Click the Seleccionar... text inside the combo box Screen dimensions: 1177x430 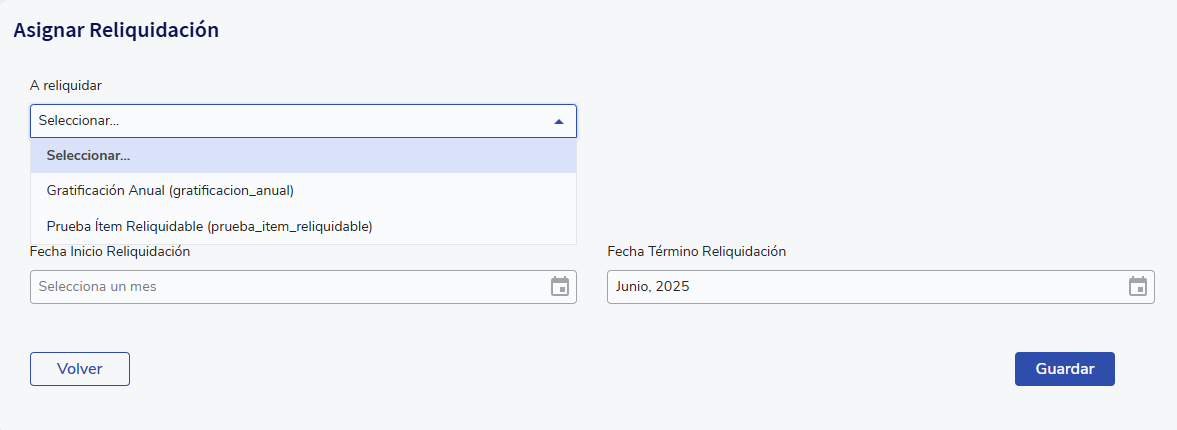(x=79, y=121)
